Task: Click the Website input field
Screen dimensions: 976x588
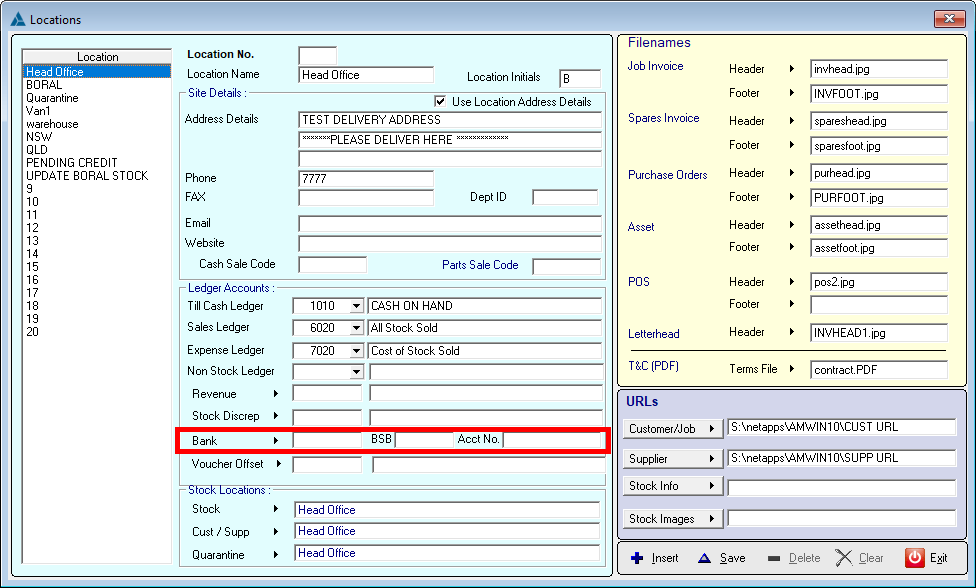Action: (450, 244)
